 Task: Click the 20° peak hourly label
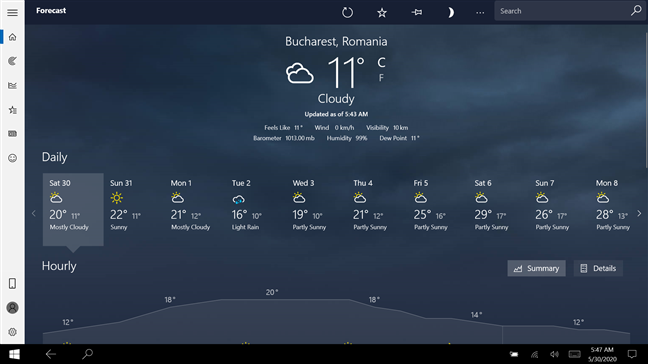coord(272,293)
